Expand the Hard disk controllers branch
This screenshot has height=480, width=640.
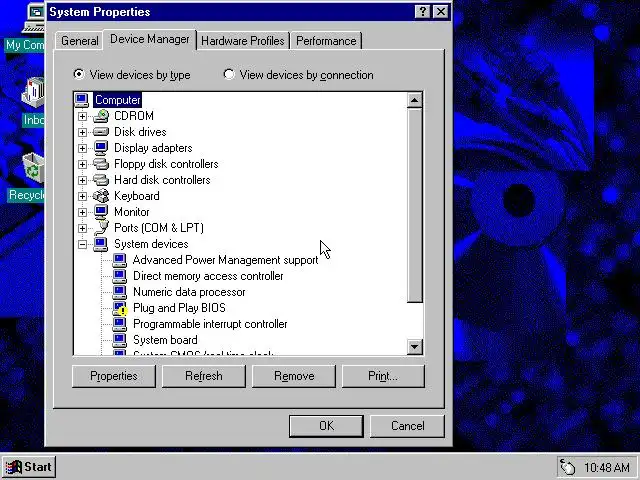(82, 180)
